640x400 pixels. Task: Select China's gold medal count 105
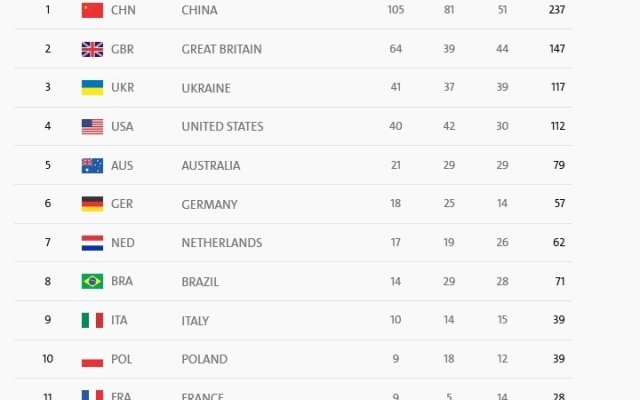[396, 10]
